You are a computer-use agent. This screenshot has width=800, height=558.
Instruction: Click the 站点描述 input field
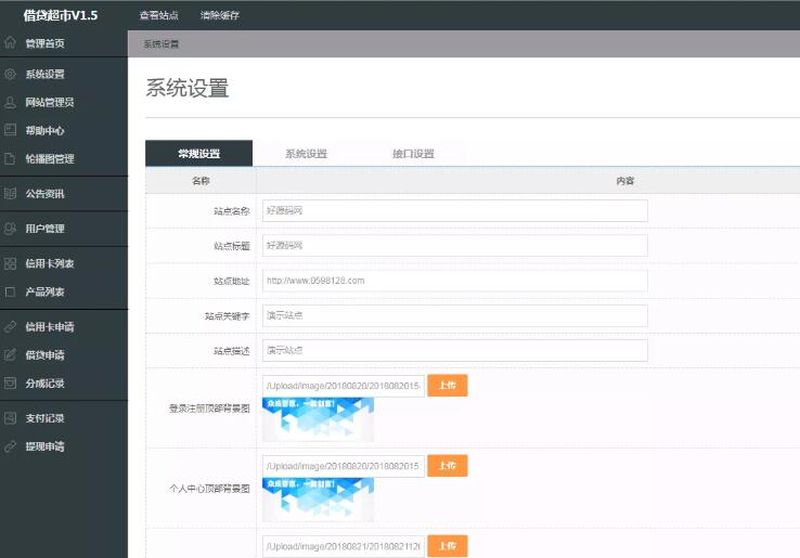point(455,350)
